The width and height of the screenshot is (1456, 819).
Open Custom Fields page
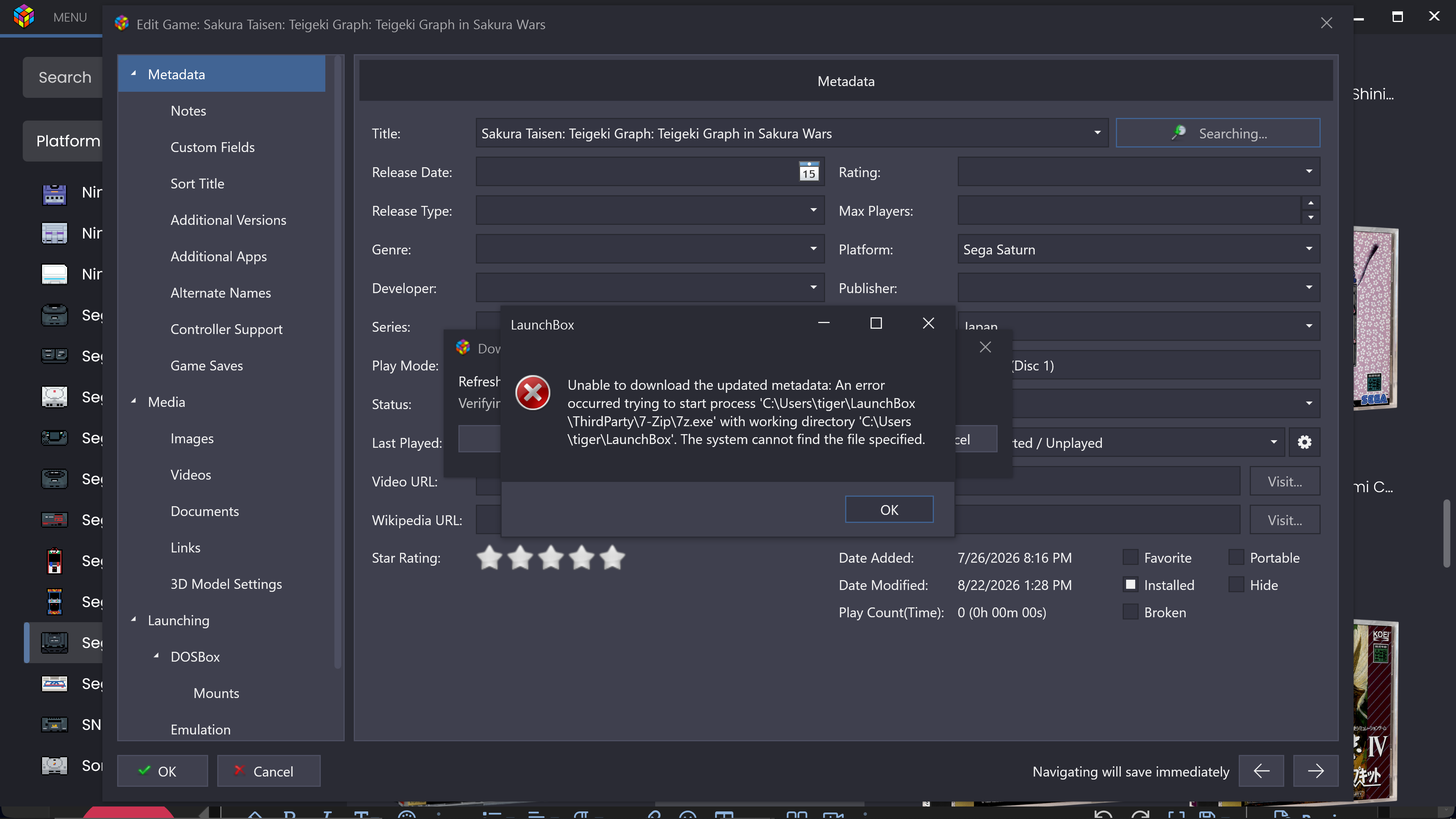click(x=212, y=147)
